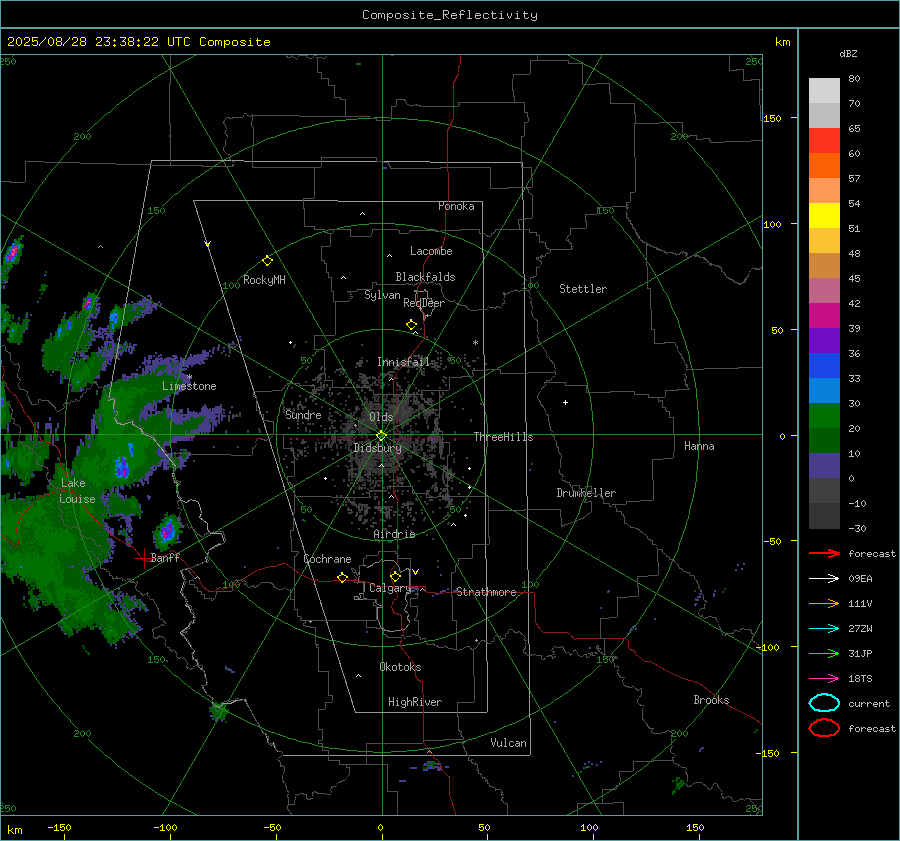Click the Stettler map label
This screenshot has width=900, height=841.
pos(583,289)
